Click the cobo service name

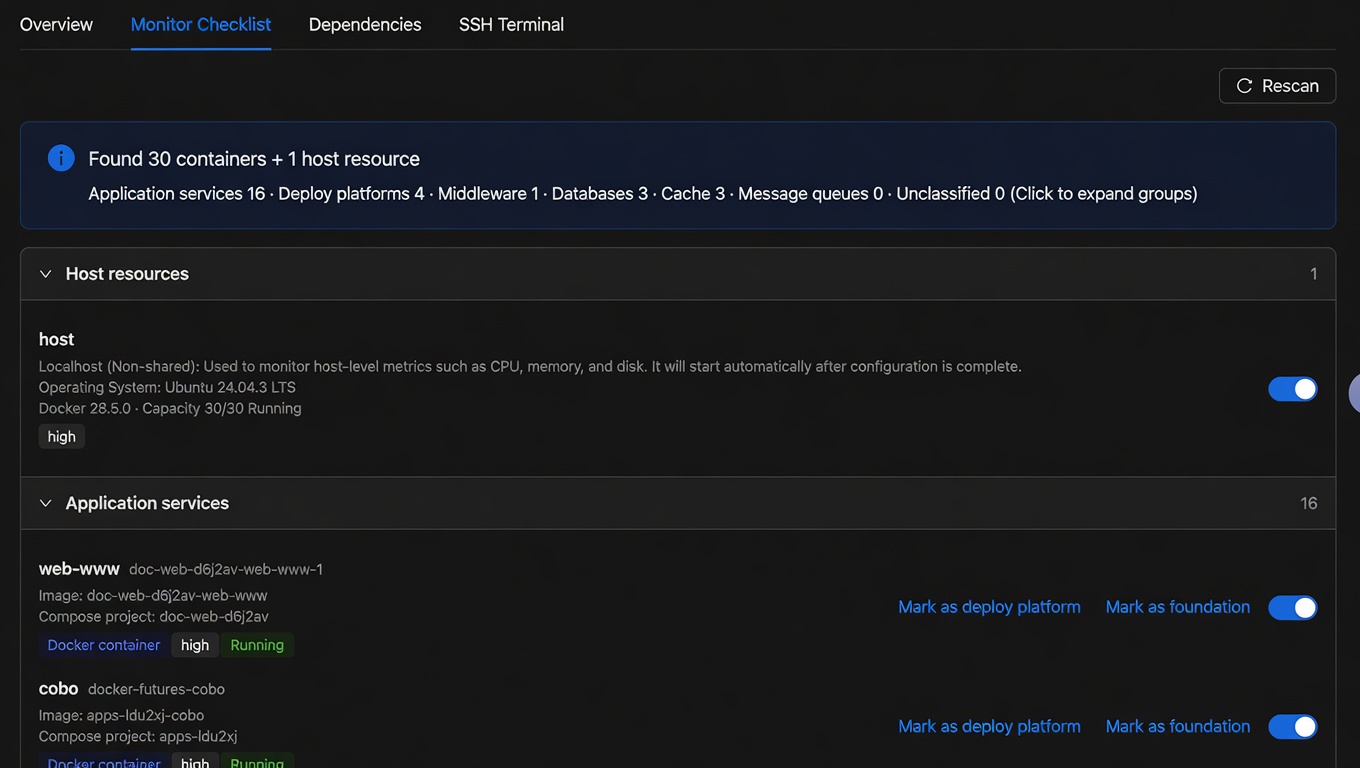point(59,689)
